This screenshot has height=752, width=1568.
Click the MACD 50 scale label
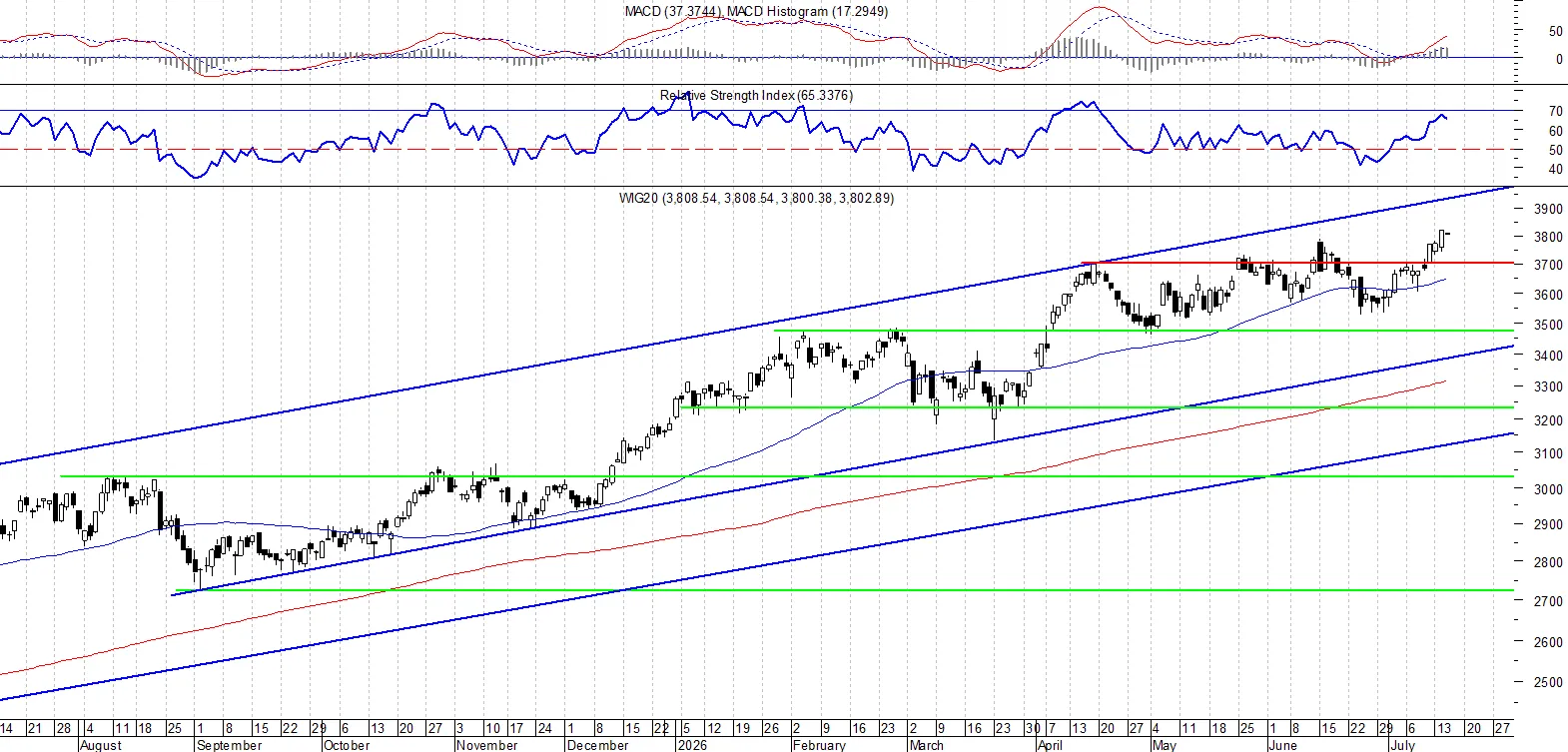(1555, 31)
